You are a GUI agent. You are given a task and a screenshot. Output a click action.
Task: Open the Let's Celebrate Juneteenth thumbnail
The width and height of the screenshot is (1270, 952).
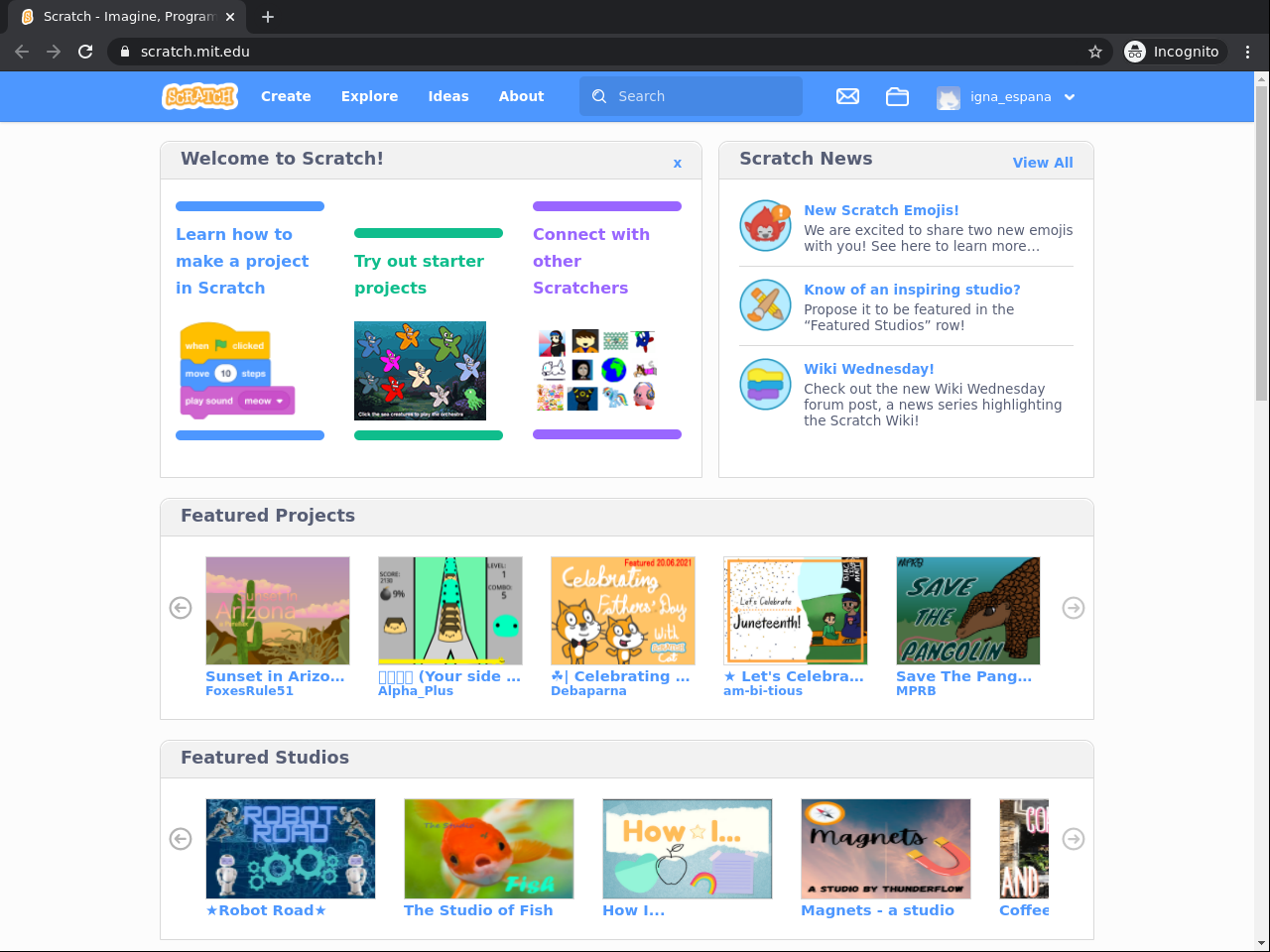click(796, 611)
